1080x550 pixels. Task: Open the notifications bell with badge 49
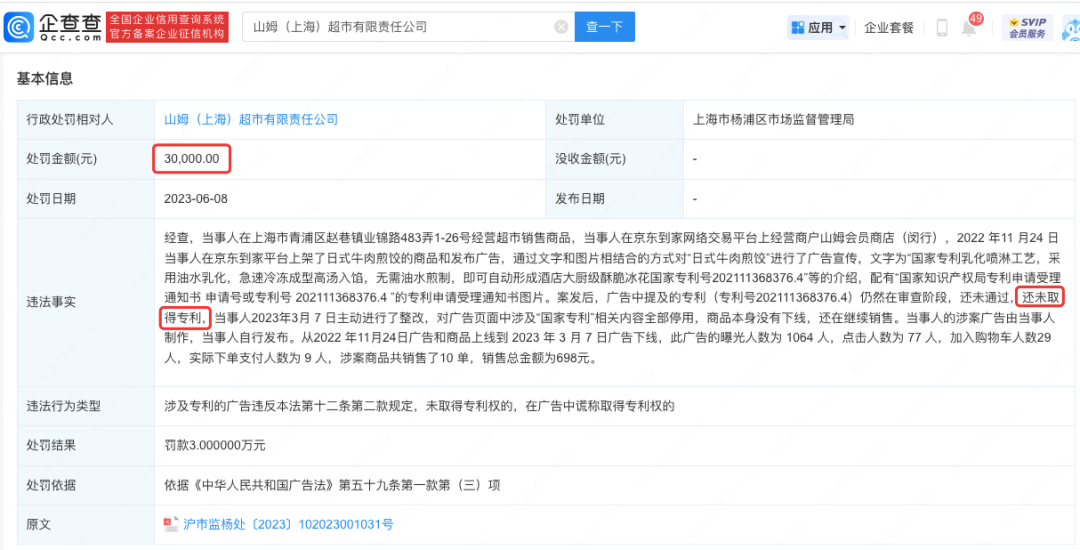(x=970, y=28)
